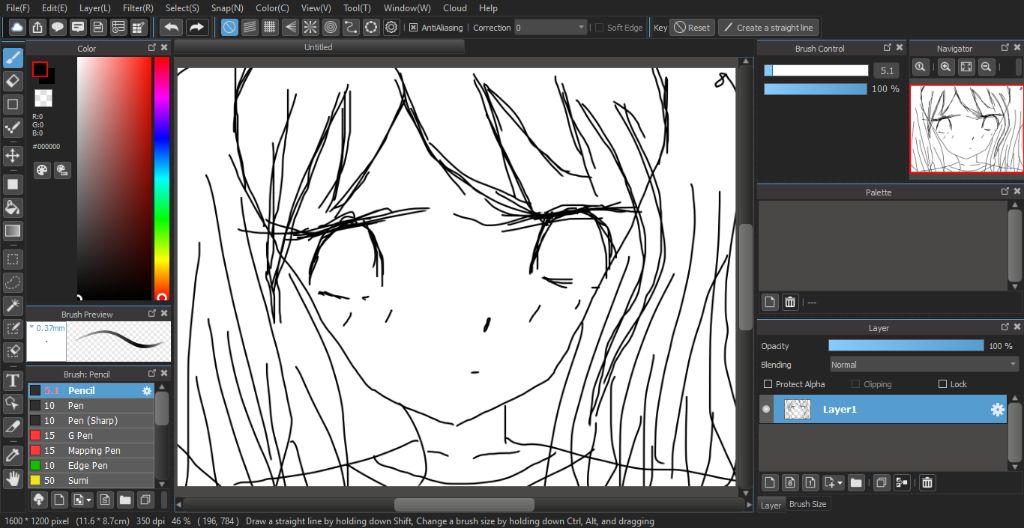The image size is (1024, 528).
Task: Turn snap off with the blue circle icon
Action: 229,27
